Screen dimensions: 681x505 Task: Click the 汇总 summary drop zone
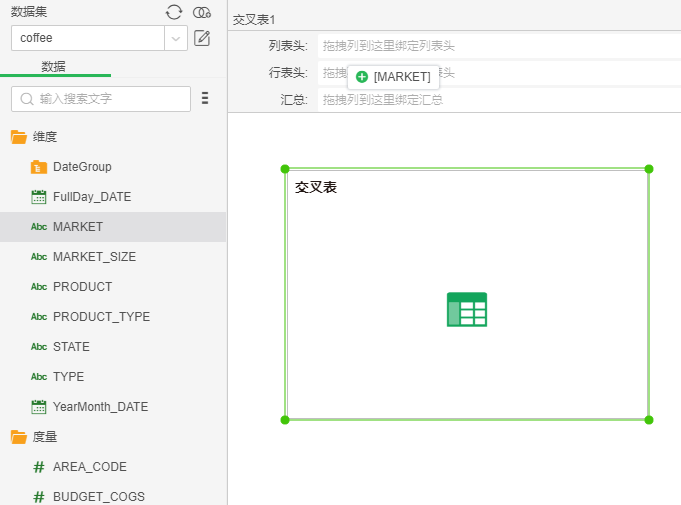pos(498,99)
